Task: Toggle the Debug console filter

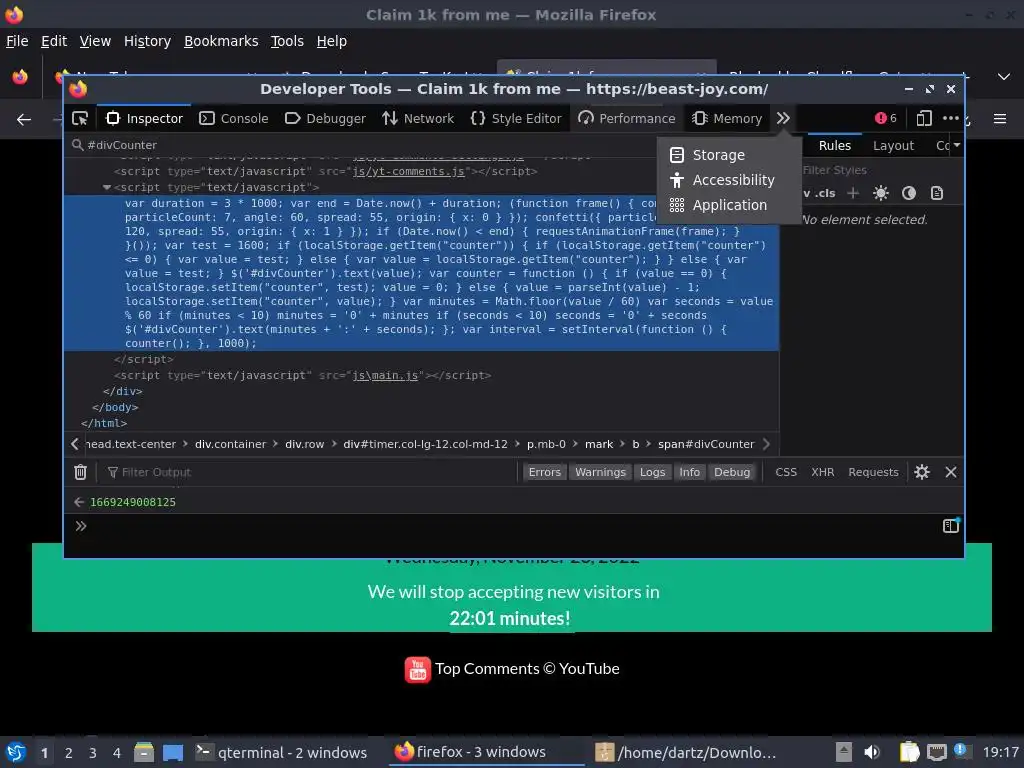Action: click(x=732, y=472)
